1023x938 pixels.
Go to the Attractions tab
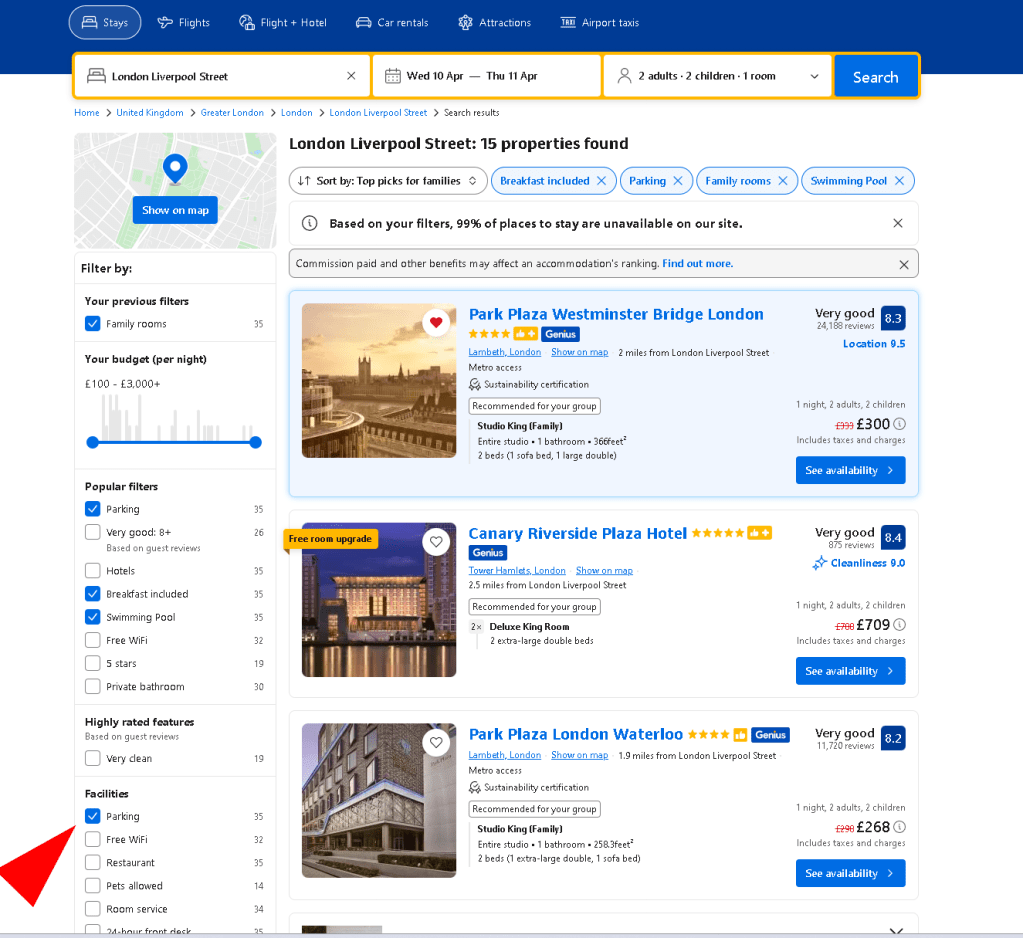(495, 22)
